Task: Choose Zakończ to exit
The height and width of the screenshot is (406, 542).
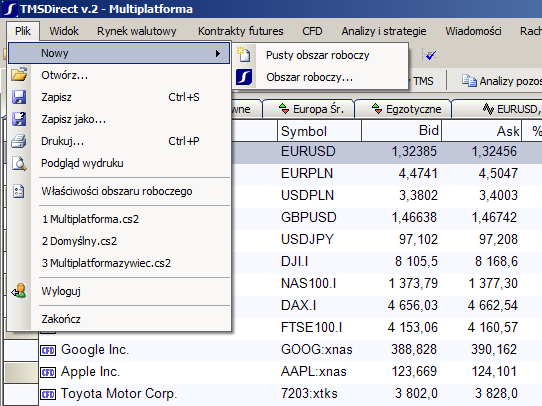Action: coord(119,319)
